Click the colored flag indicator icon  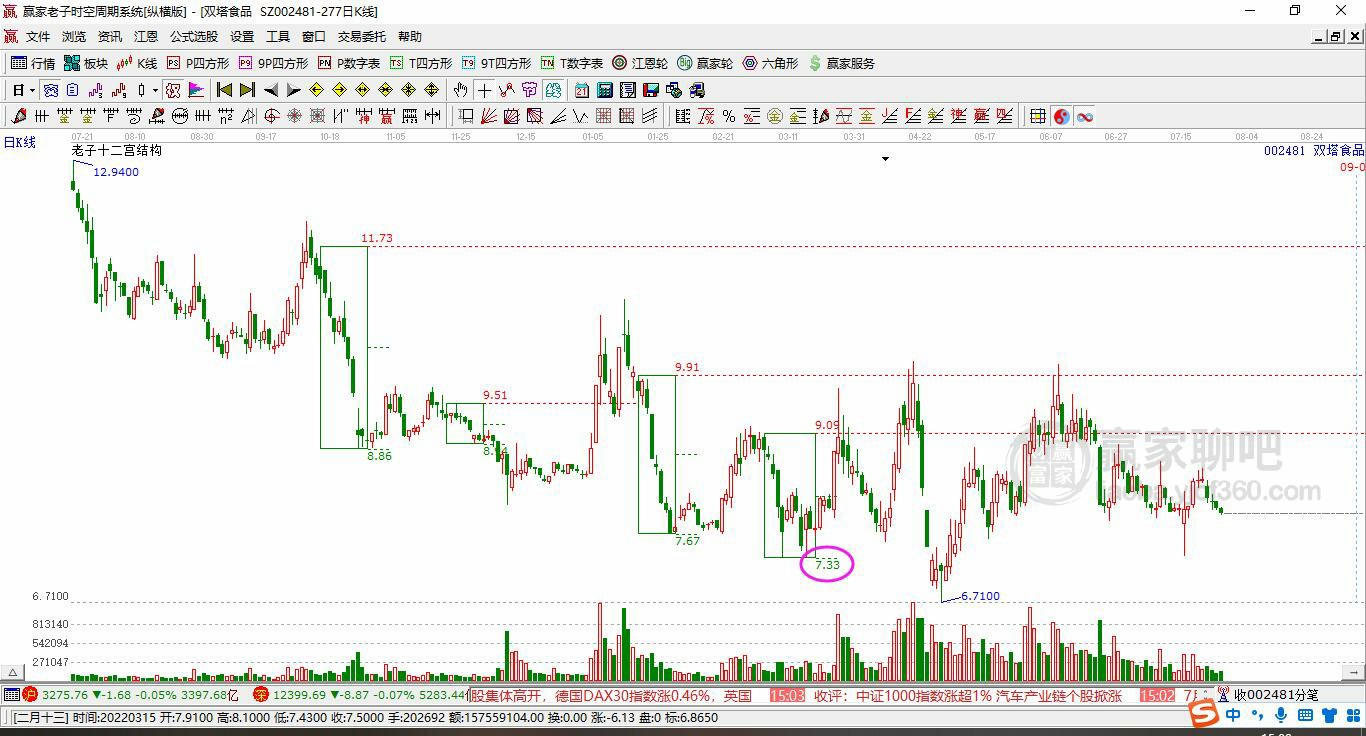[x=196, y=90]
